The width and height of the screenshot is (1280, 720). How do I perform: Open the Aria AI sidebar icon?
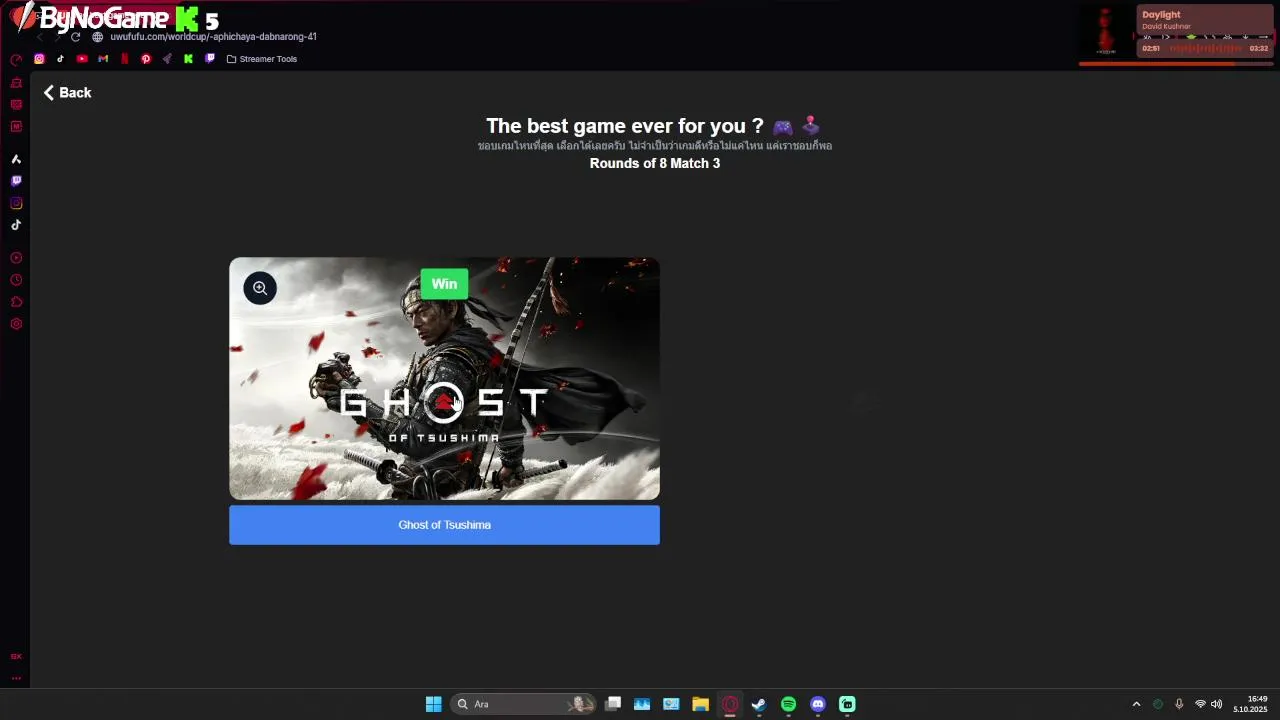click(x=16, y=159)
